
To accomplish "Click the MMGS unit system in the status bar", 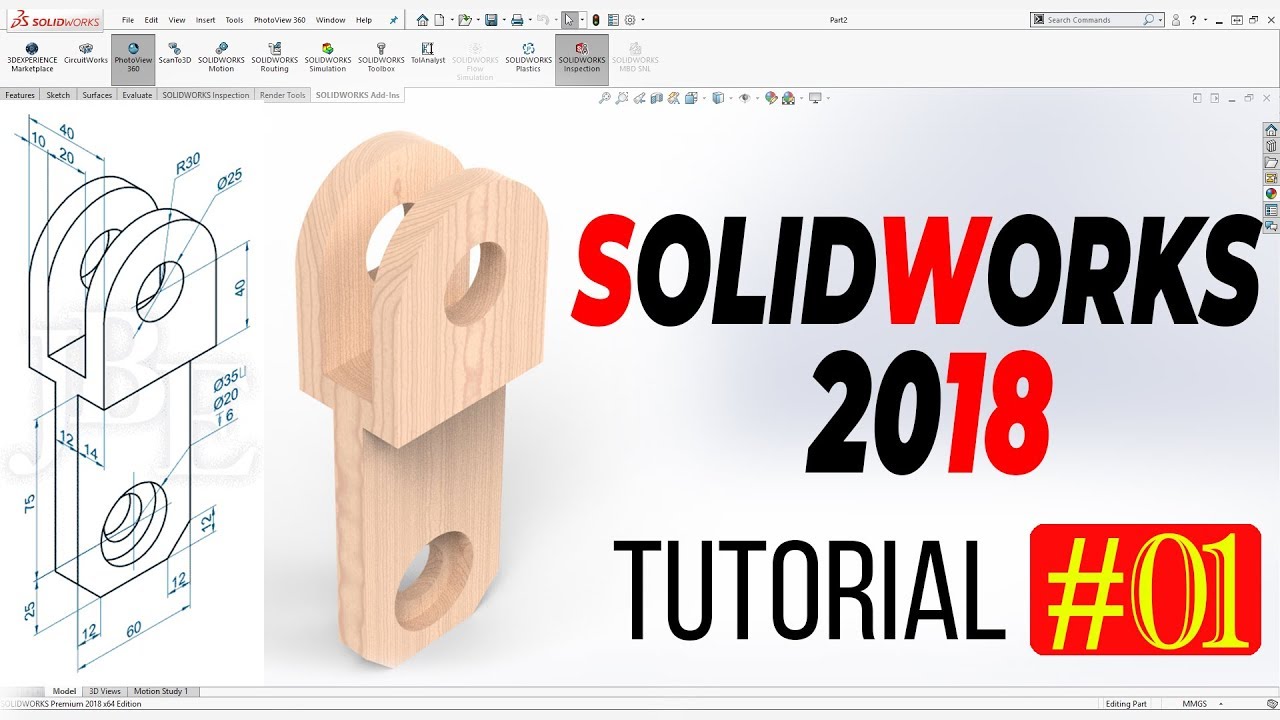I will 1194,704.
